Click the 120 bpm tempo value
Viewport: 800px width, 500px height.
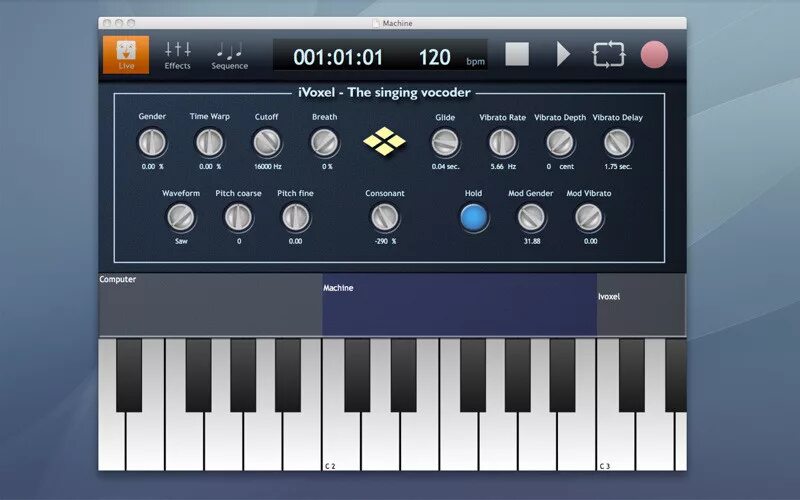pyautogui.click(x=435, y=57)
